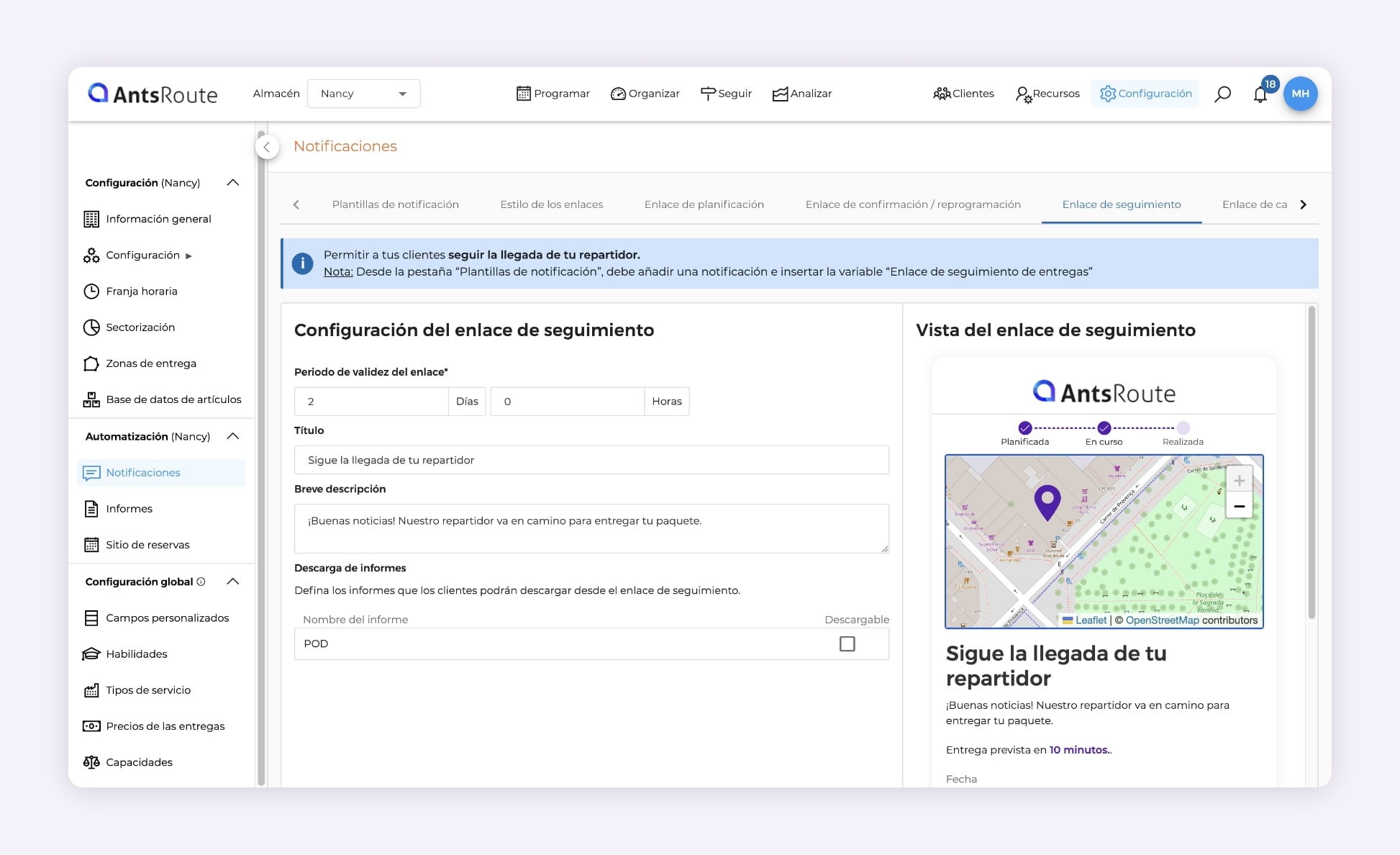Switch to the Plantillas de notificación tab
Viewport: 1400px width, 855px height.
tap(396, 204)
